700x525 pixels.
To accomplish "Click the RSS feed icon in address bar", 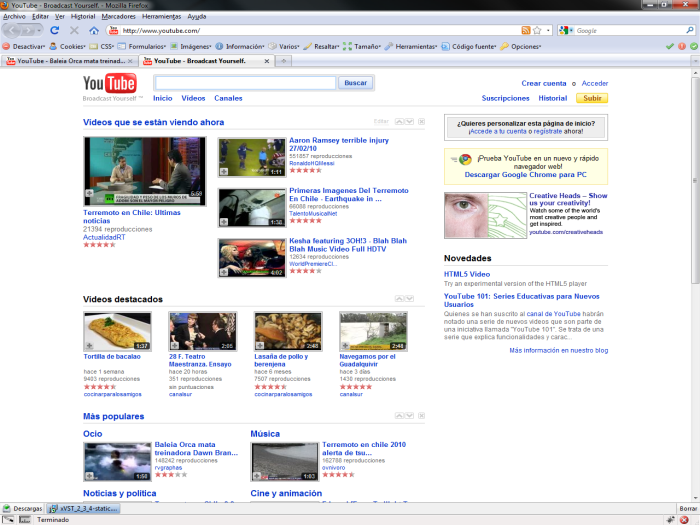I will click(526, 30).
